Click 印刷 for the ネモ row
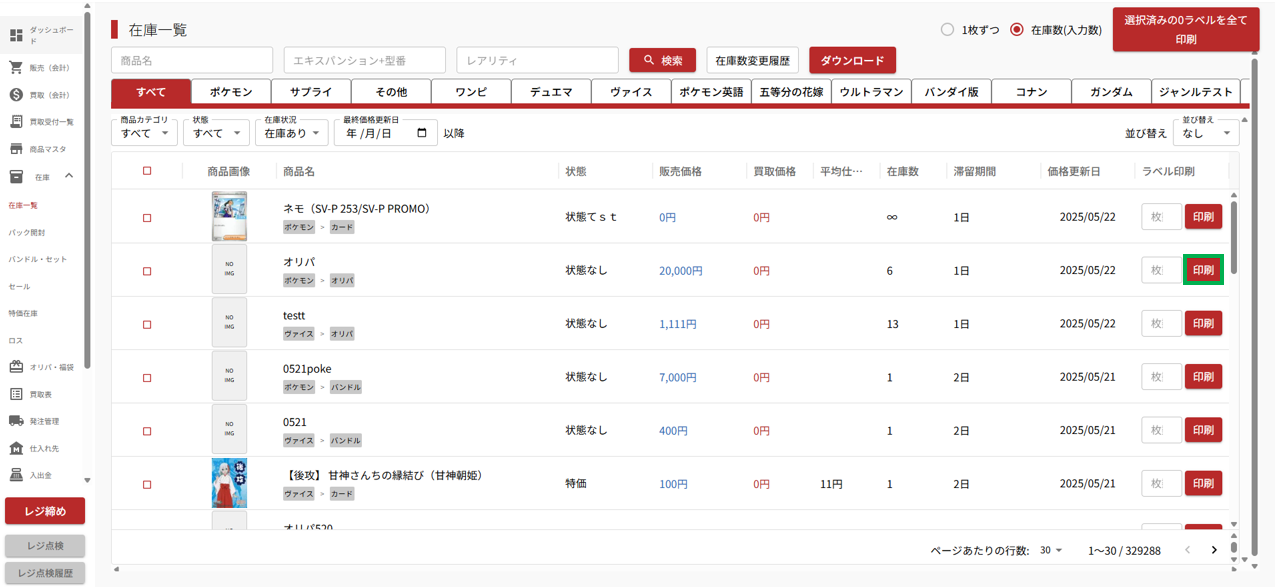 click(x=1203, y=216)
